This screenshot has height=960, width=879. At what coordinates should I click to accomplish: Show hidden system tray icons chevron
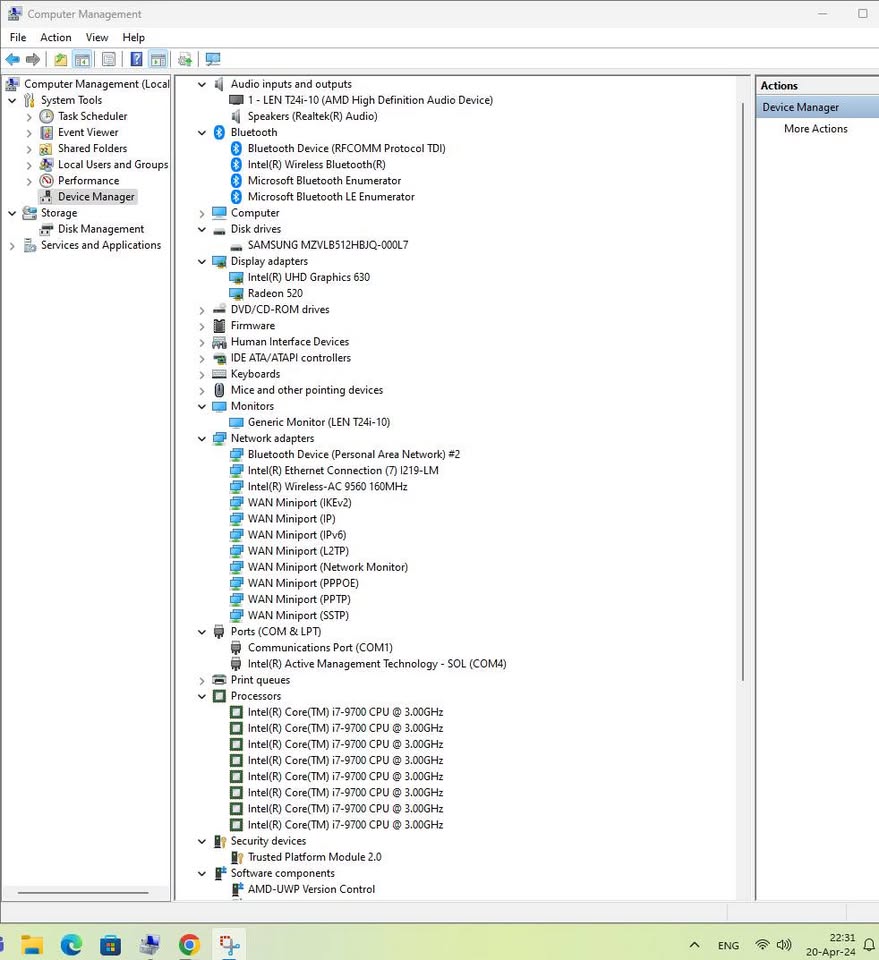click(695, 945)
